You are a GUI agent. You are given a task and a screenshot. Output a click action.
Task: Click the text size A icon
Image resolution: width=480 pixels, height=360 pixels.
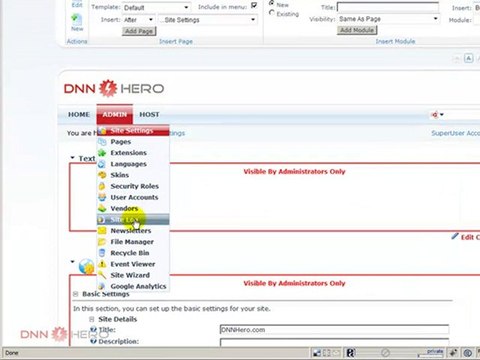pyautogui.click(x=468, y=58)
